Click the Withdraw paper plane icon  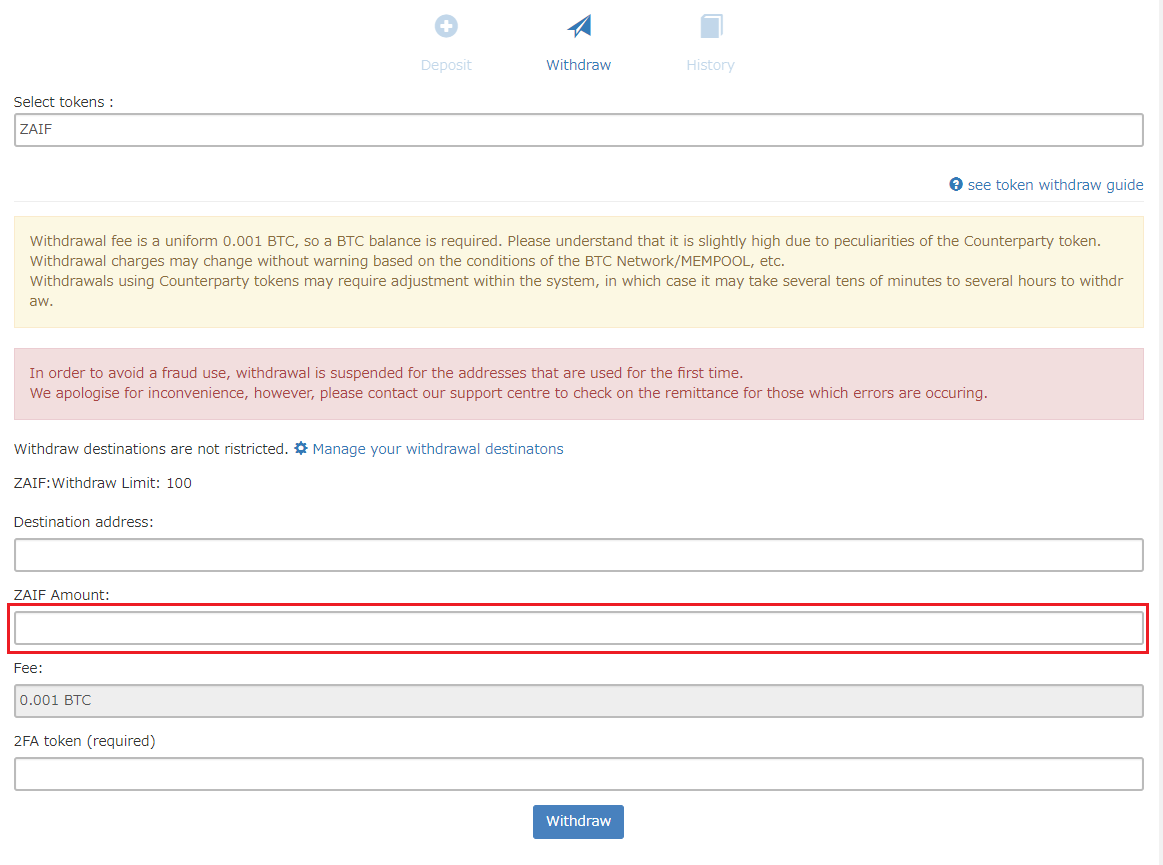click(x=579, y=26)
